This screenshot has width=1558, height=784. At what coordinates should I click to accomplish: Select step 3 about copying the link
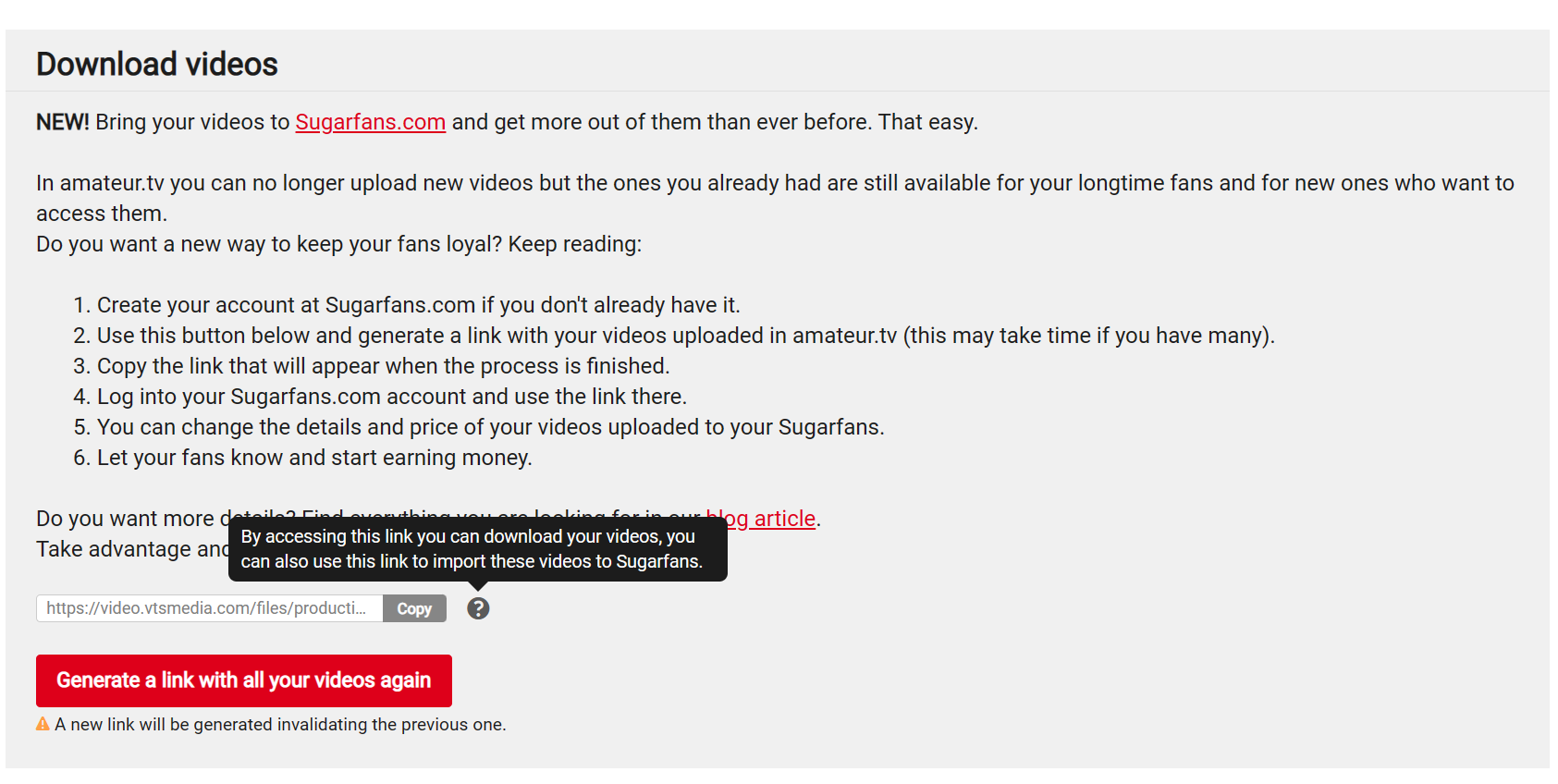tap(372, 366)
